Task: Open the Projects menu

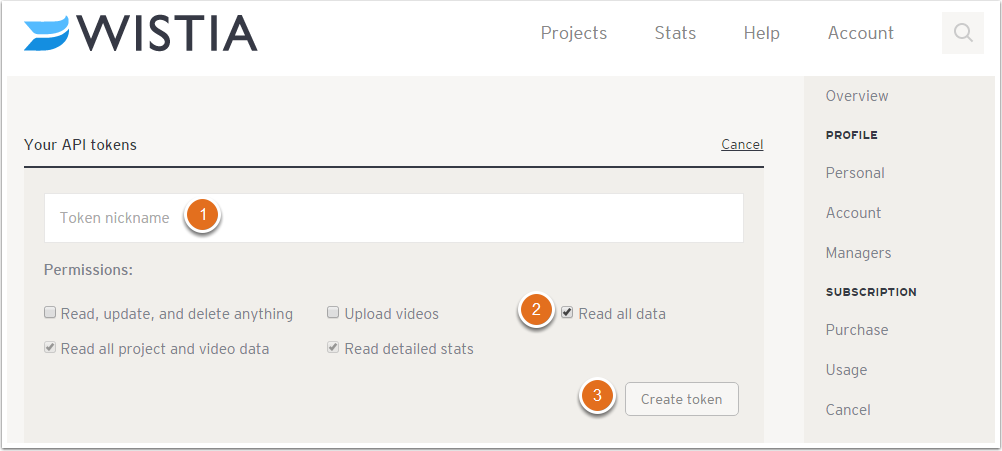Action: pos(574,33)
